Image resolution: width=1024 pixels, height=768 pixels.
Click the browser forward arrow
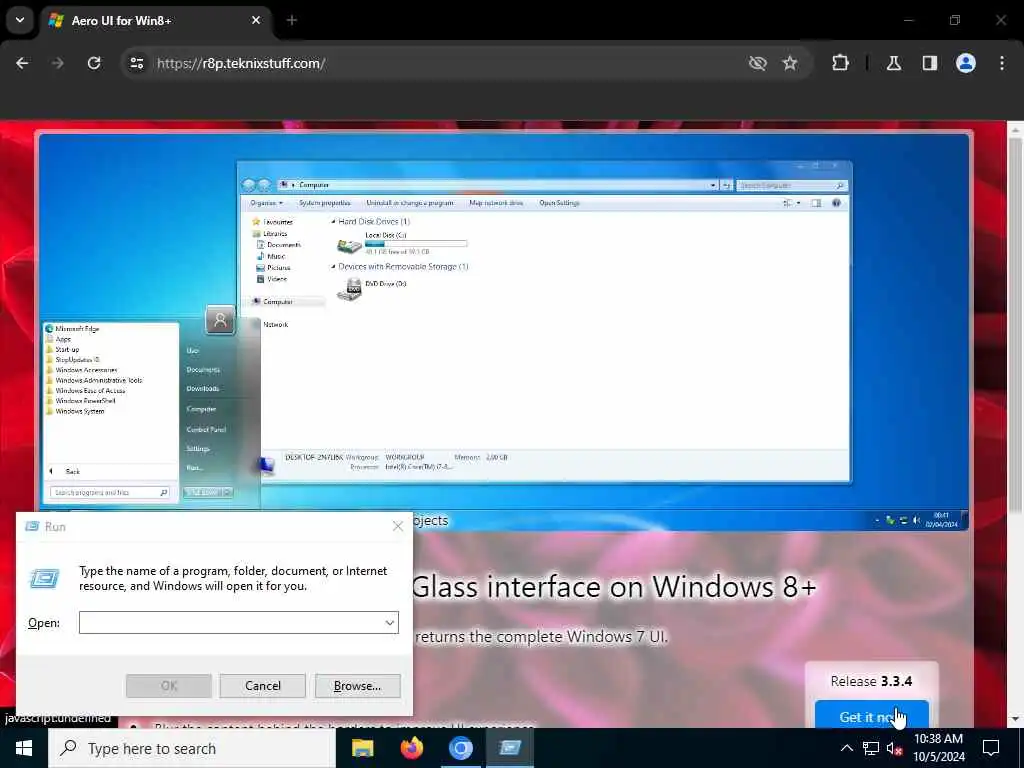57,63
